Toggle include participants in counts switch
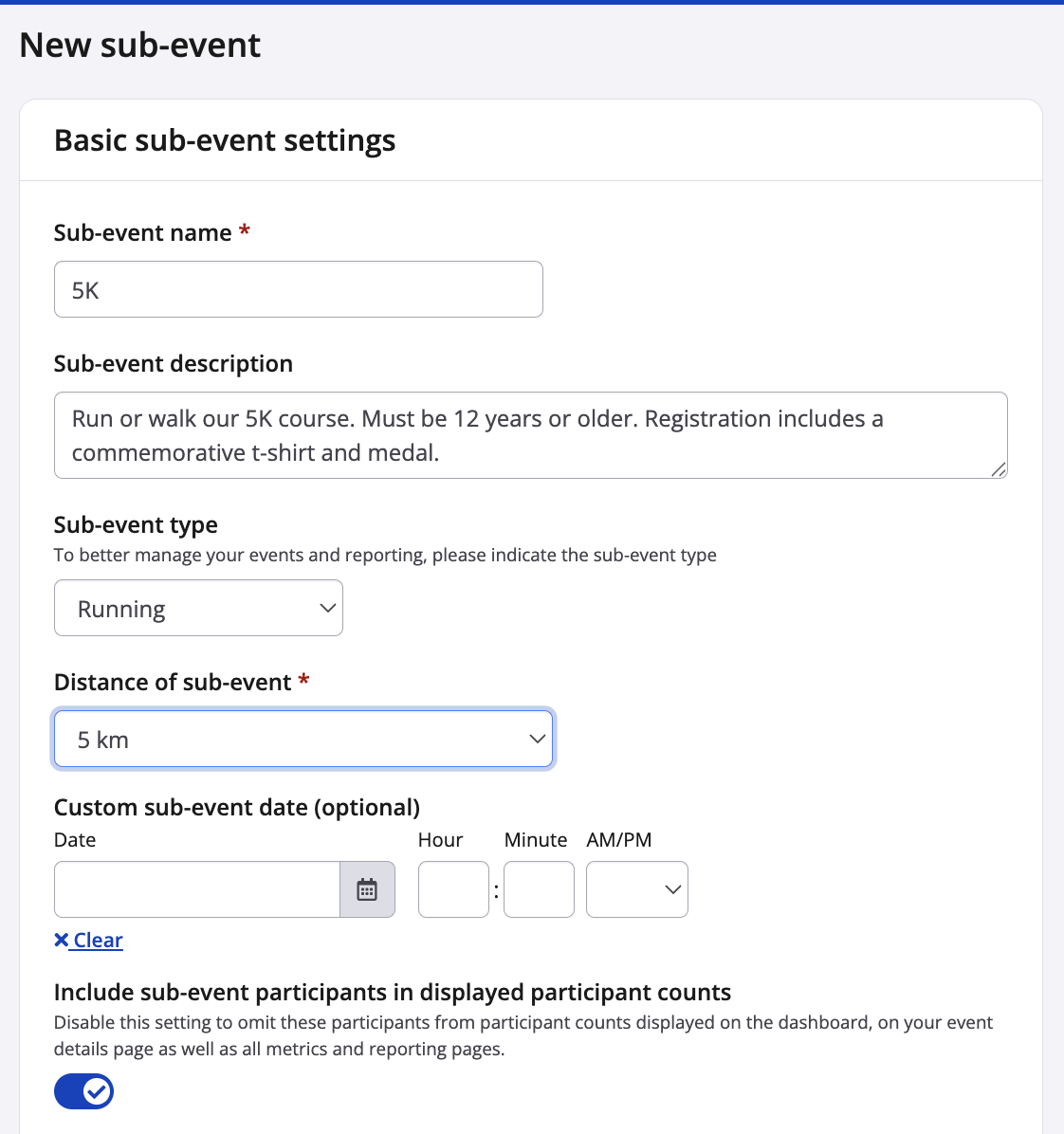 point(83,1091)
